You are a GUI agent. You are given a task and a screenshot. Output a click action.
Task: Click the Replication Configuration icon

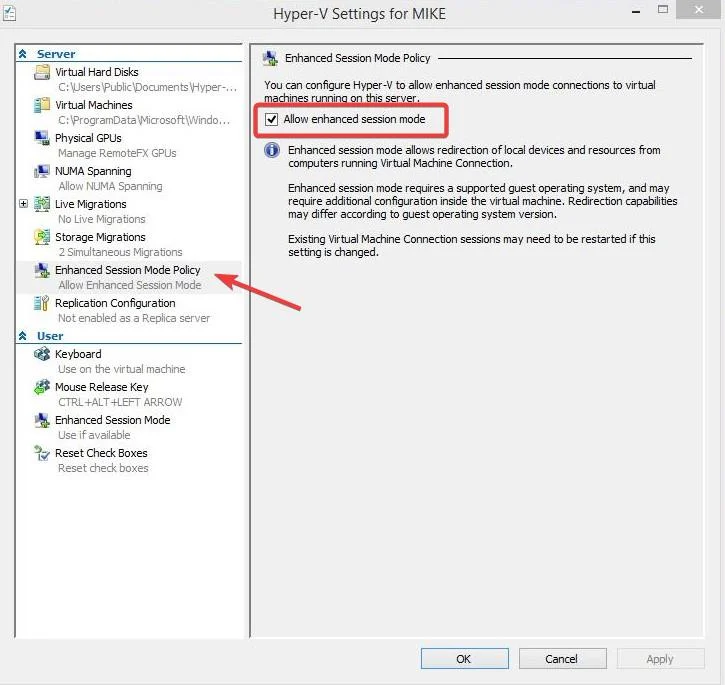coord(42,303)
